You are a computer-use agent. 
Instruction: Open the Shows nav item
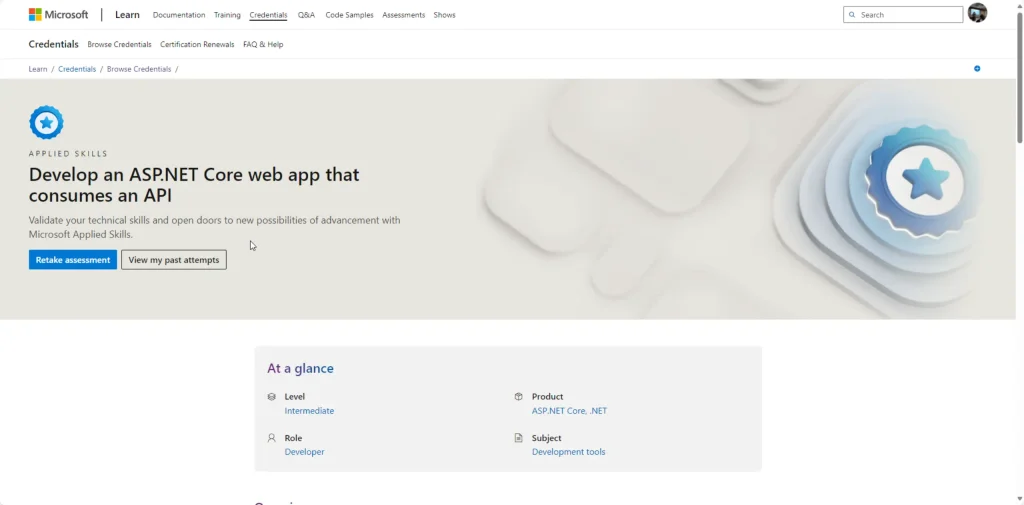(445, 15)
